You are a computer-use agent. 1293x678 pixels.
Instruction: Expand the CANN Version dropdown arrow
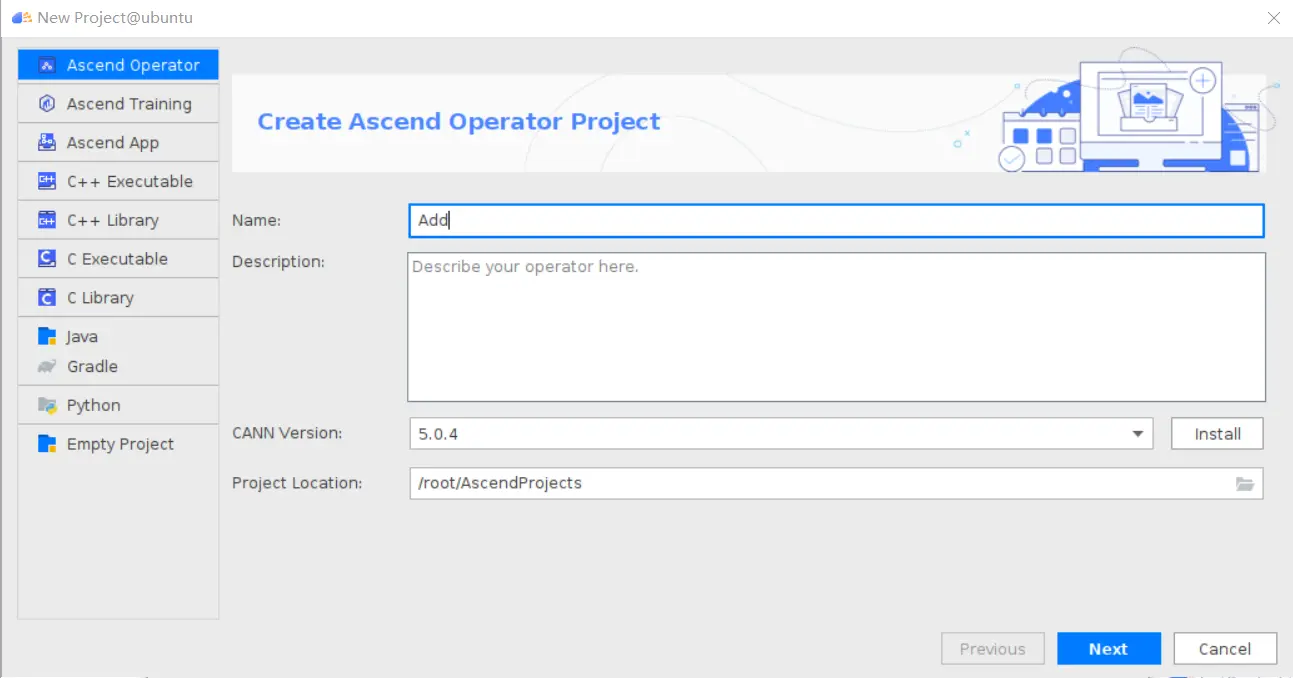[1137, 434]
